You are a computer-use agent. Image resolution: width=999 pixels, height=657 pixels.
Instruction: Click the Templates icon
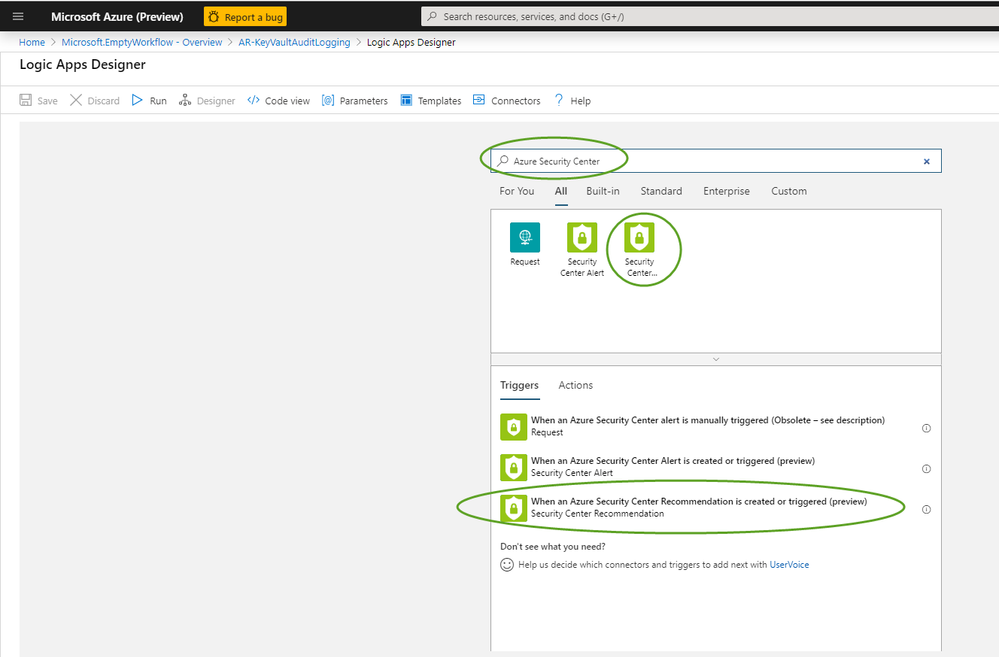click(x=406, y=100)
